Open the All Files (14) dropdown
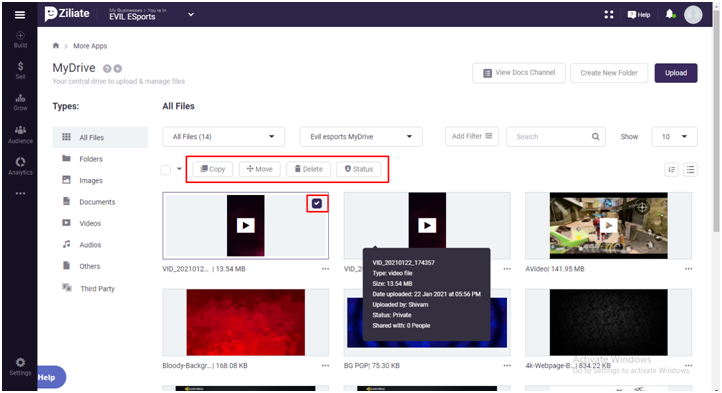This screenshot has width=722, height=393. click(x=223, y=137)
